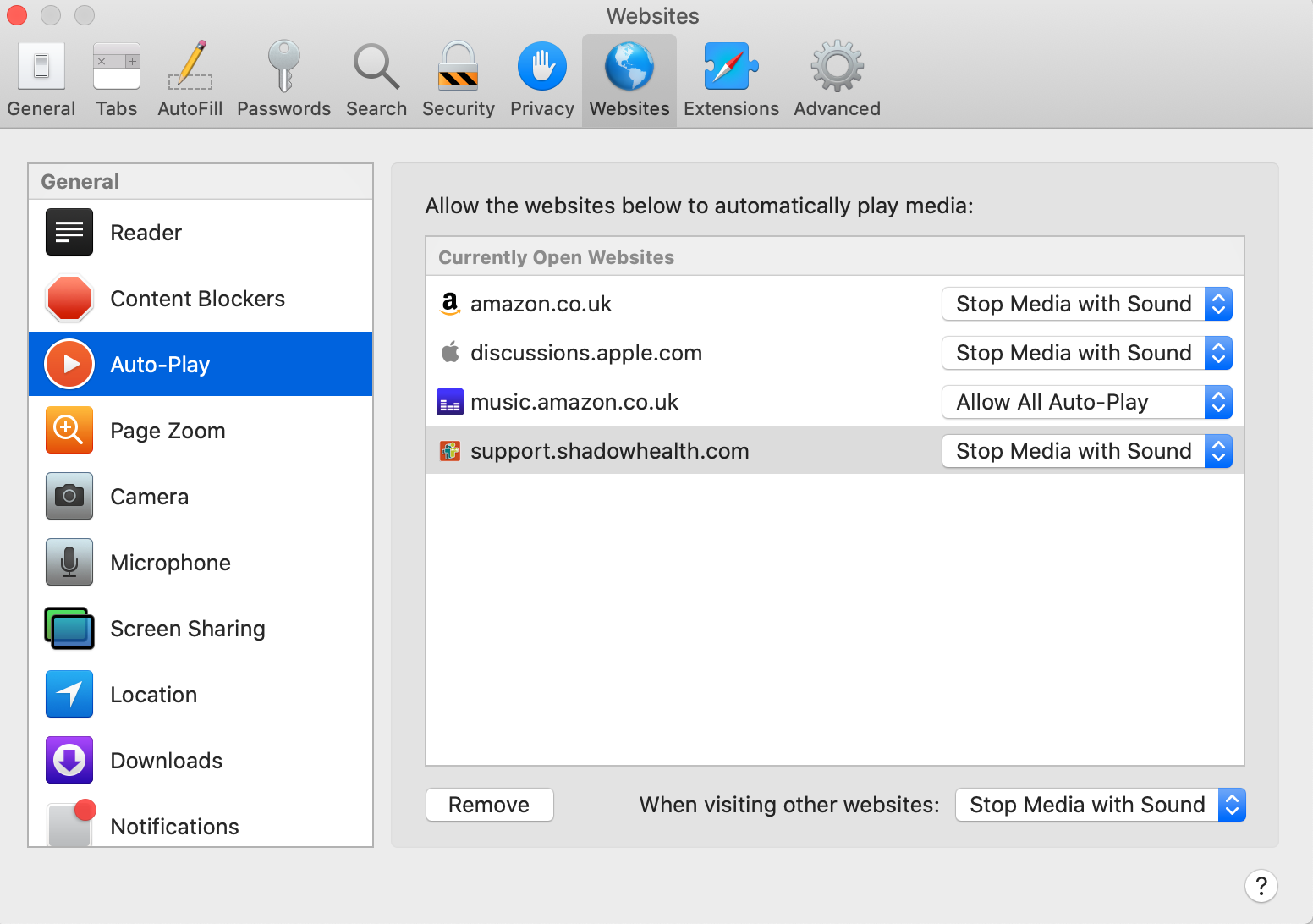The image size is (1313, 924).
Task: Click the General sidebar section header
Action: click(80, 182)
